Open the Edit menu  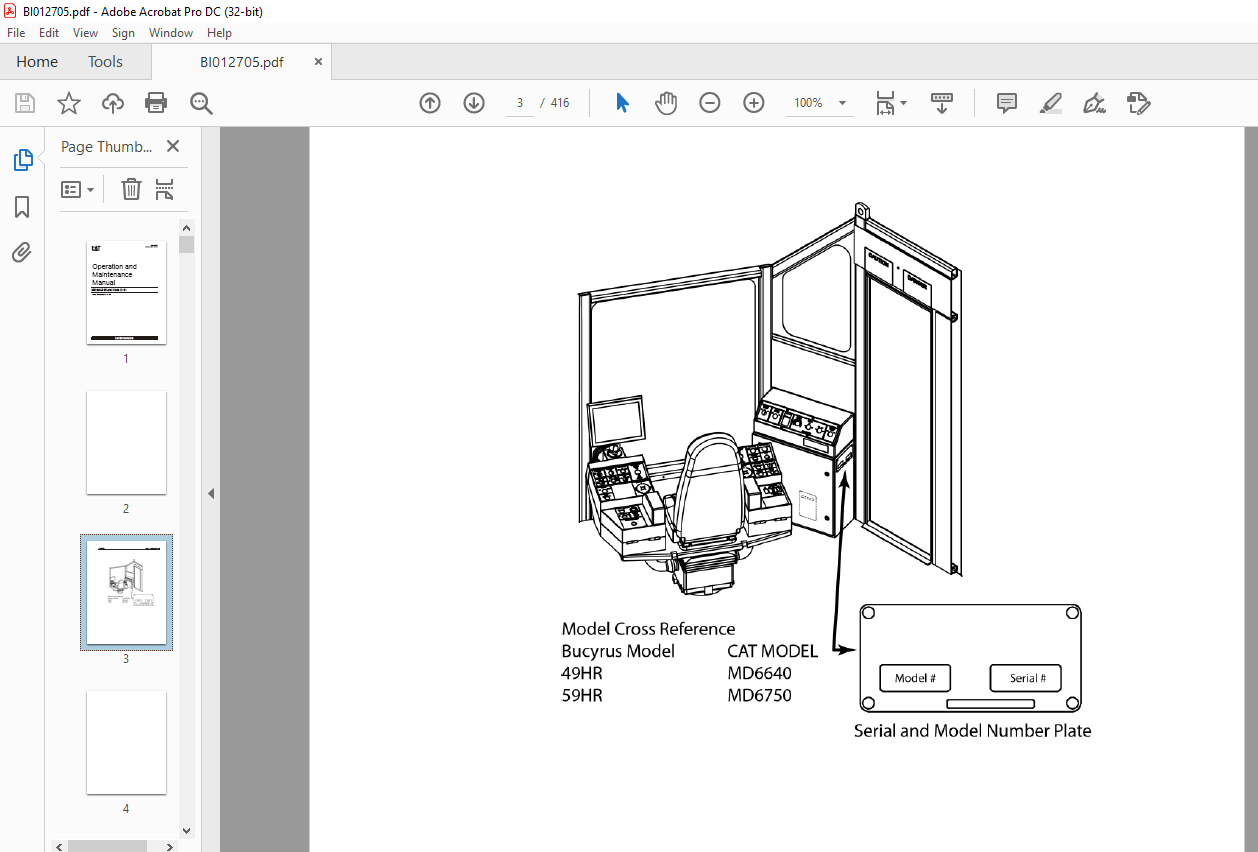tap(49, 33)
